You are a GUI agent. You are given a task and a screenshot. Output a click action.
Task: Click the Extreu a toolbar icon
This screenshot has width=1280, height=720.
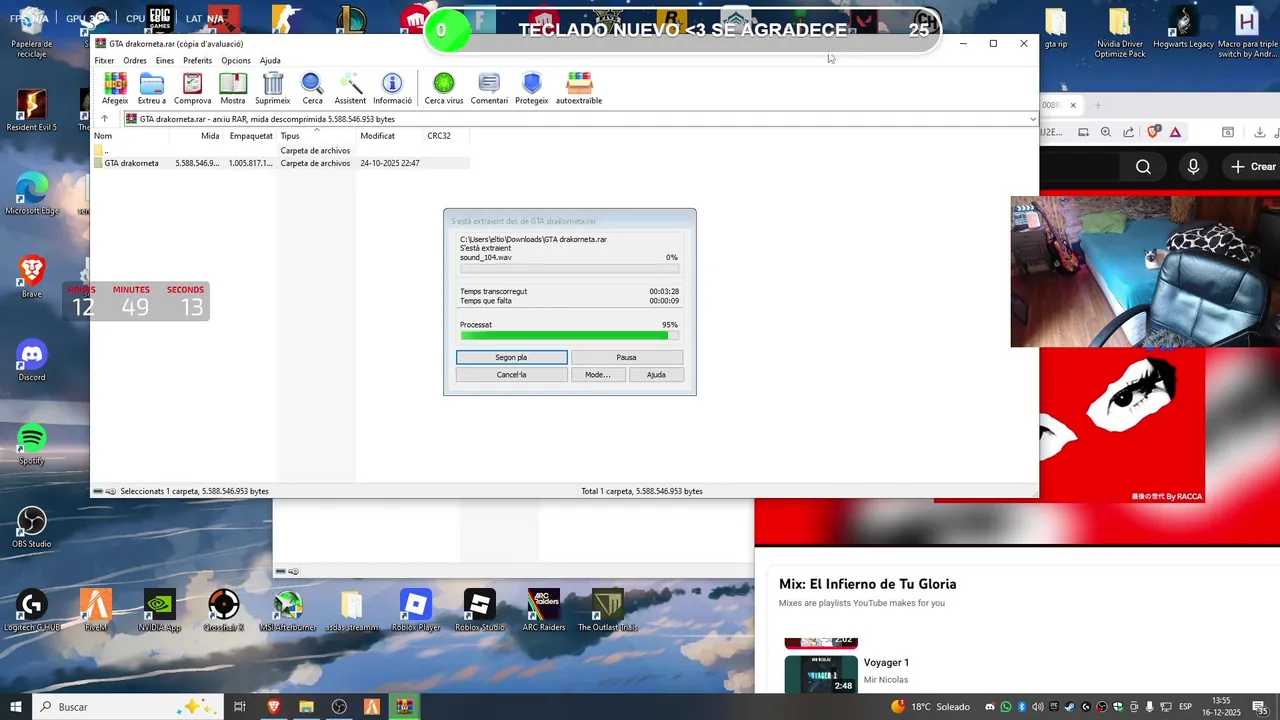pyautogui.click(x=152, y=89)
